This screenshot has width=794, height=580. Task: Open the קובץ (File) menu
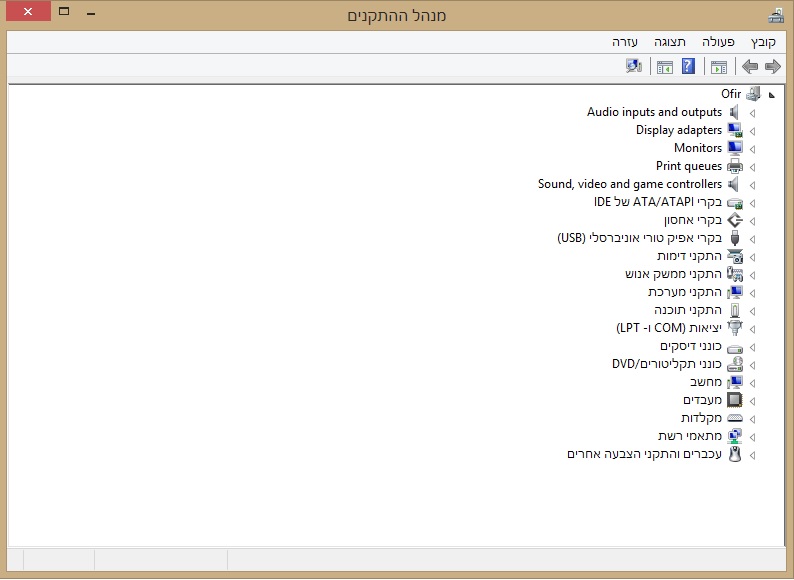pyautogui.click(x=763, y=42)
